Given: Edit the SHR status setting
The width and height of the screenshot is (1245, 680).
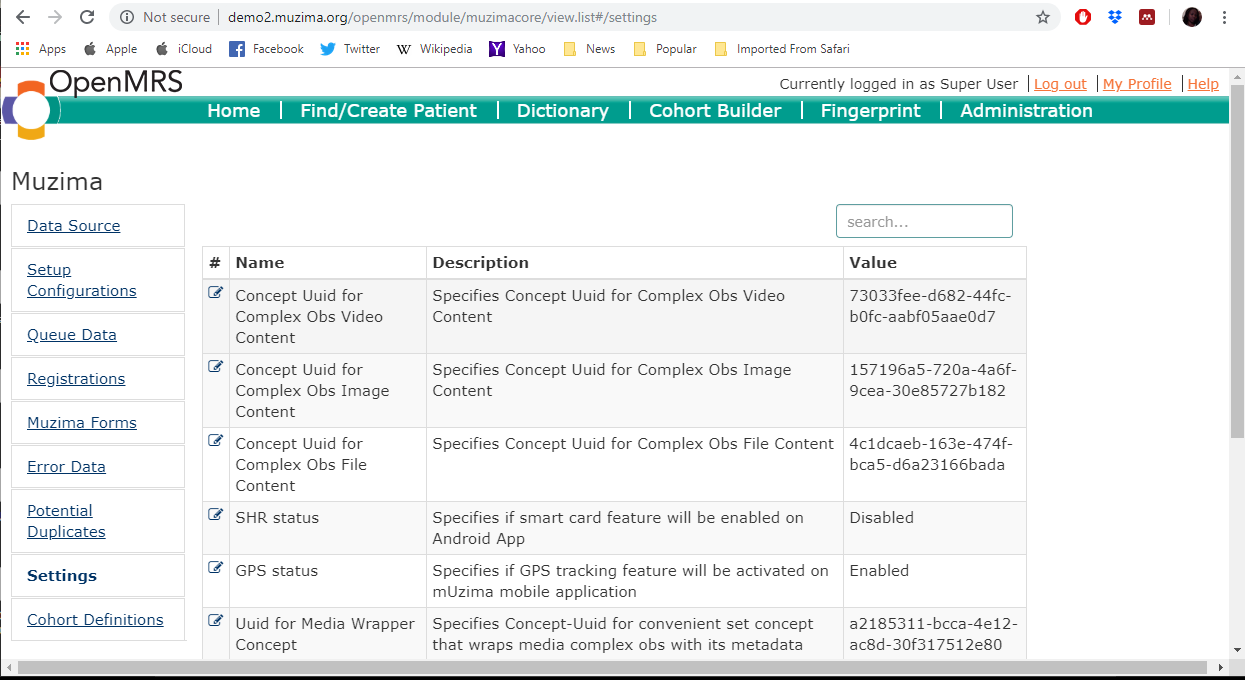Looking at the screenshot, I should click(215, 515).
